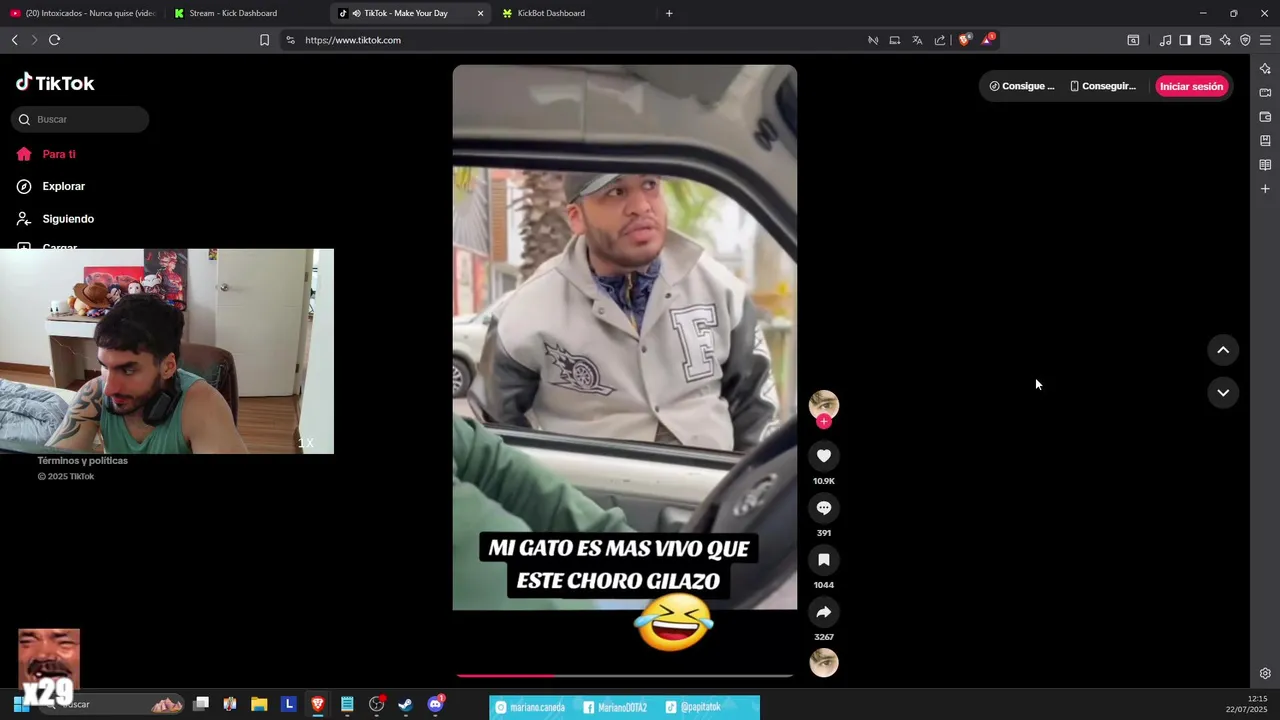
Task: Open the browser hamburger menu
Action: pos(1265,40)
